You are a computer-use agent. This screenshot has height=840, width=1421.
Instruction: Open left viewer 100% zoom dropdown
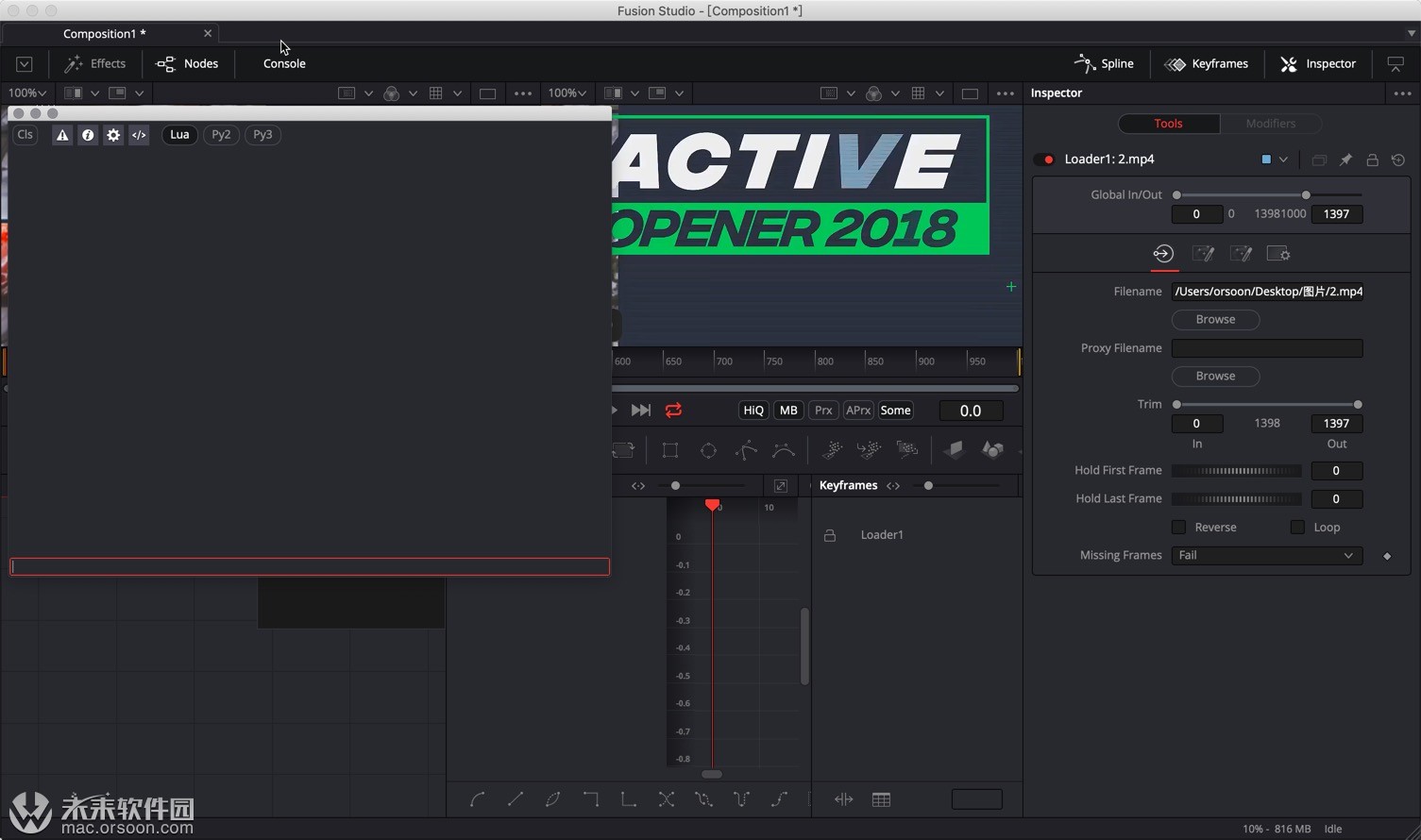27,92
